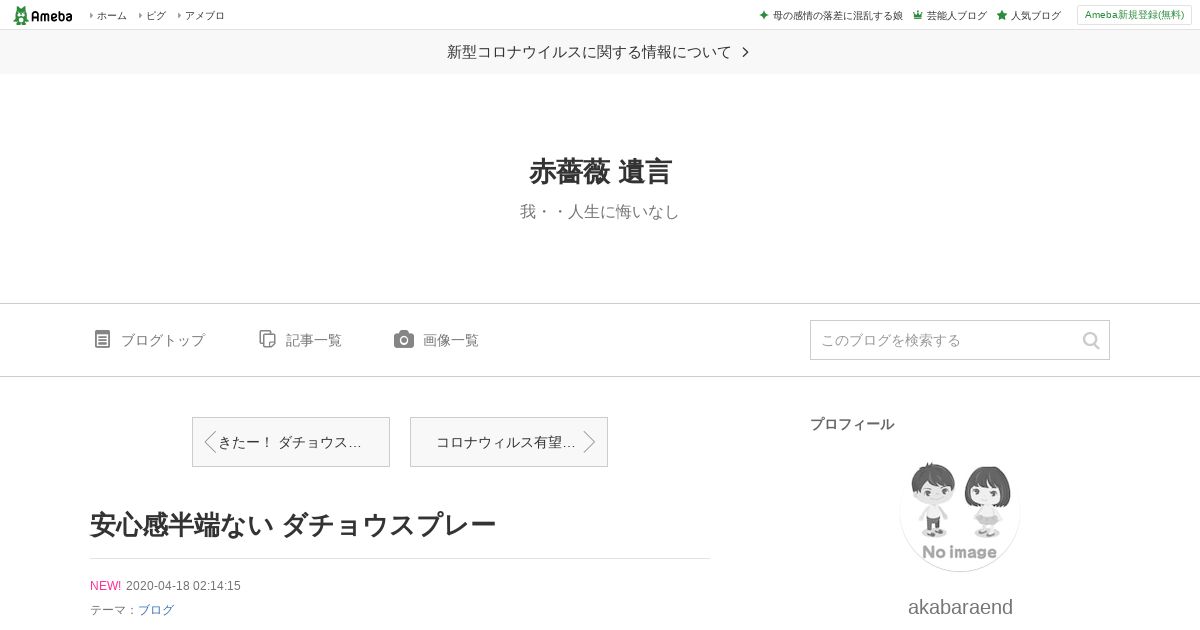The image size is (1200, 630).
Task: Open akabaraend profile name
Action: coord(960,607)
